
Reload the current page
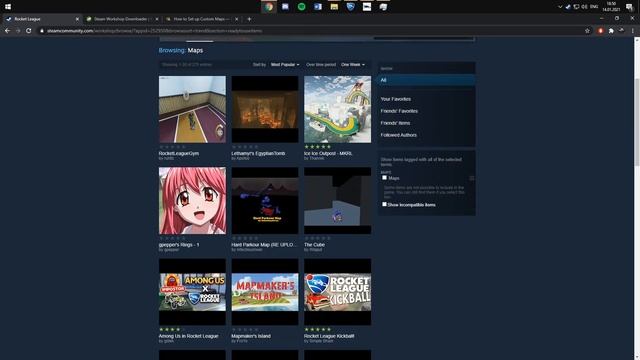(x=29, y=31)
